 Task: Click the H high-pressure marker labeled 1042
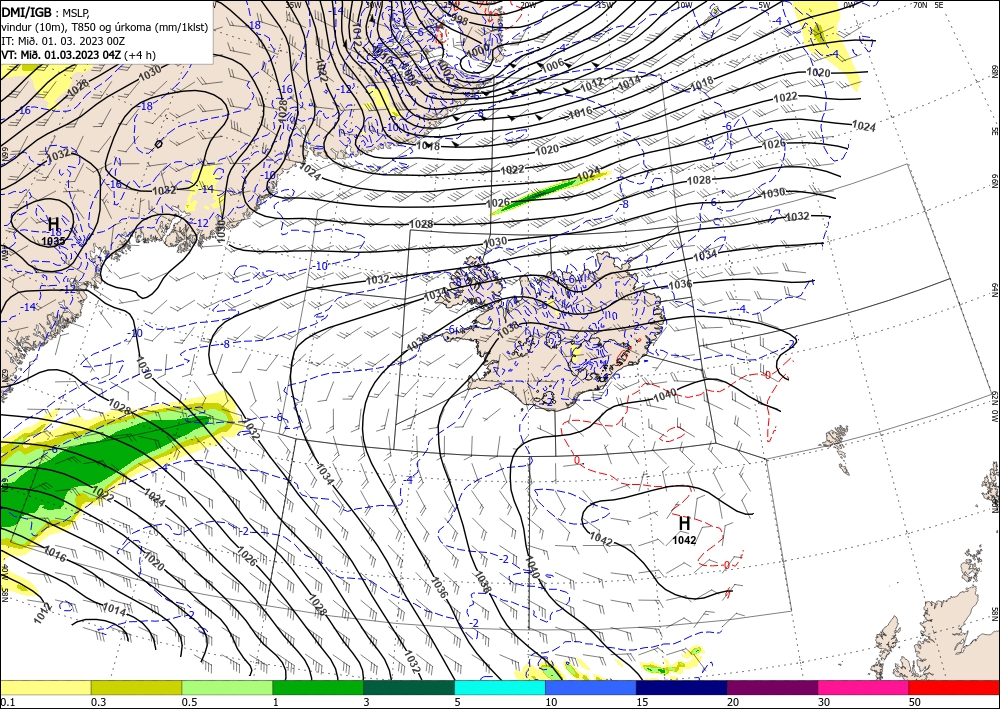point(684,523)
